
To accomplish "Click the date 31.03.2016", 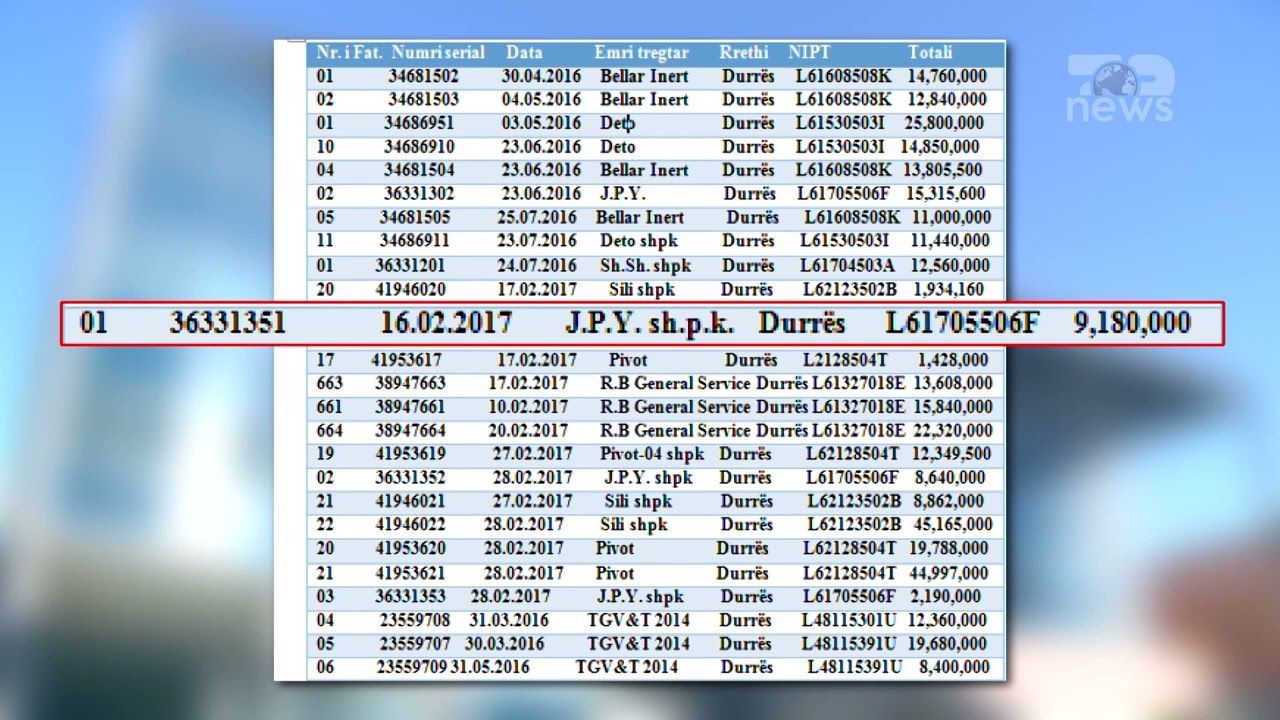I will pyautogui.click(x=508, y=620).
